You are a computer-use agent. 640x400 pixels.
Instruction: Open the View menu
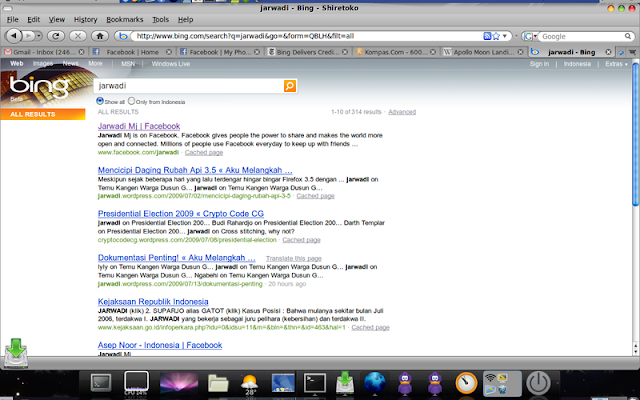coord(57,19)
